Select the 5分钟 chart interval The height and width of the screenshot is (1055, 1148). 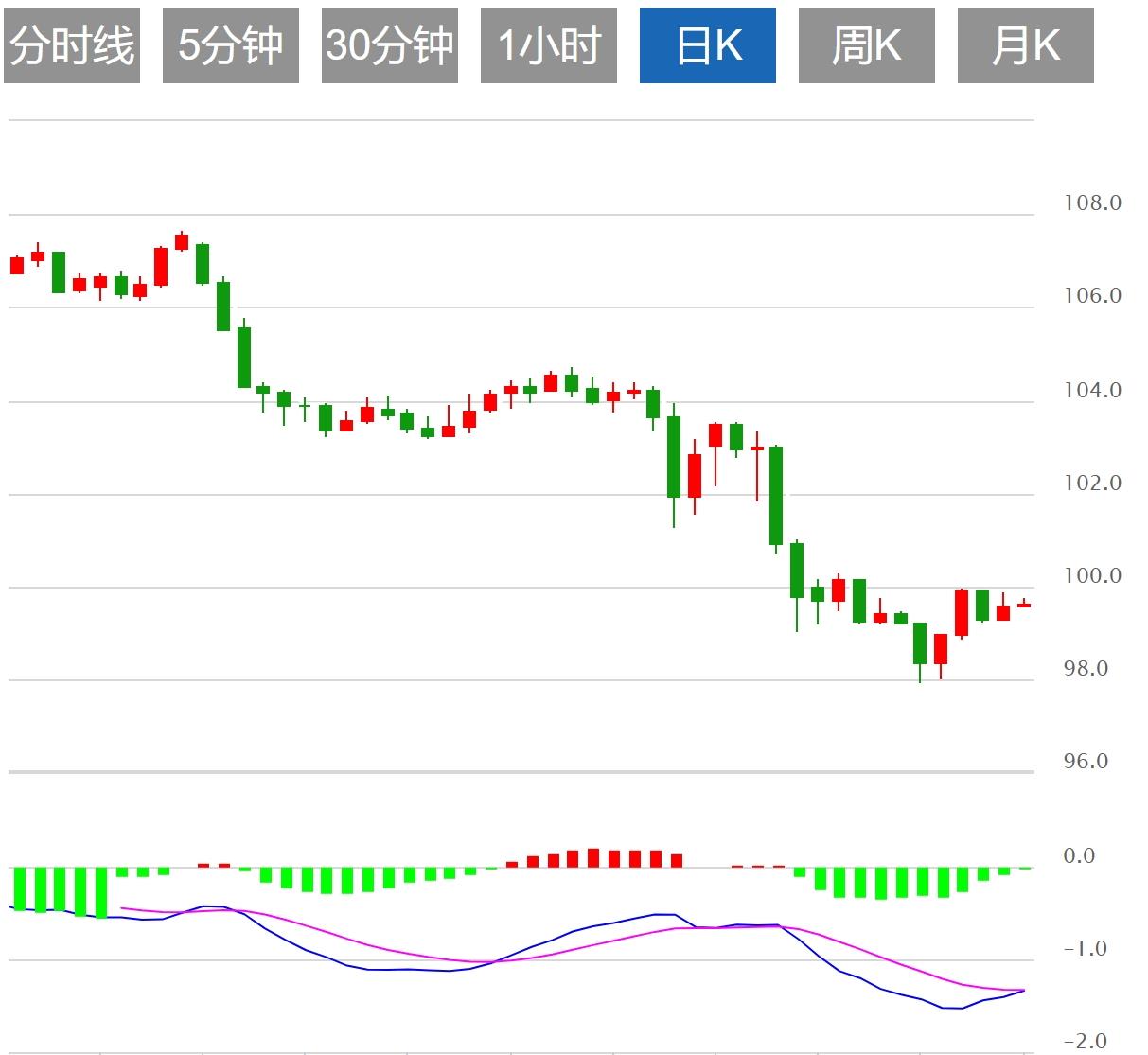pyautogui.click(x=231, y=45)
